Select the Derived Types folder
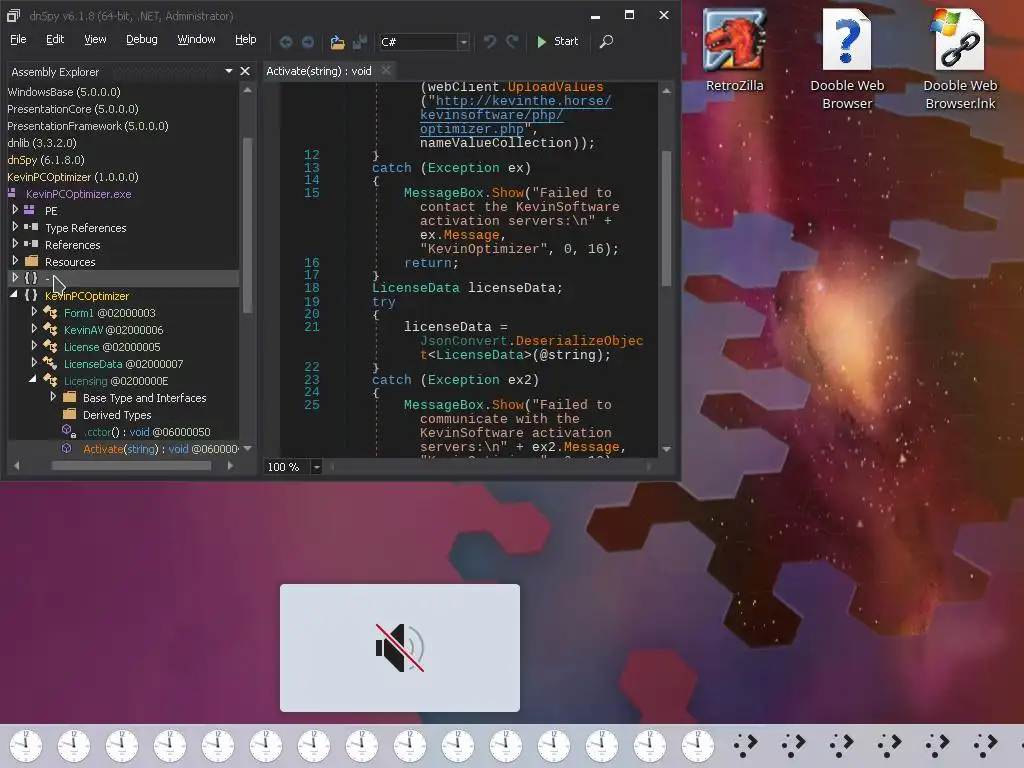 coord(117,415)
